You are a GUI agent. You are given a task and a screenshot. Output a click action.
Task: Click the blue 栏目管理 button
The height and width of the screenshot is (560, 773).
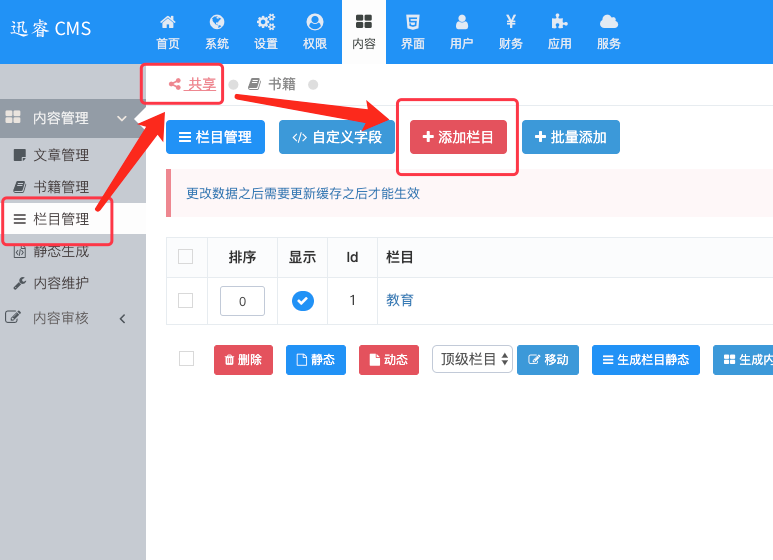click(x=215, y=137)
